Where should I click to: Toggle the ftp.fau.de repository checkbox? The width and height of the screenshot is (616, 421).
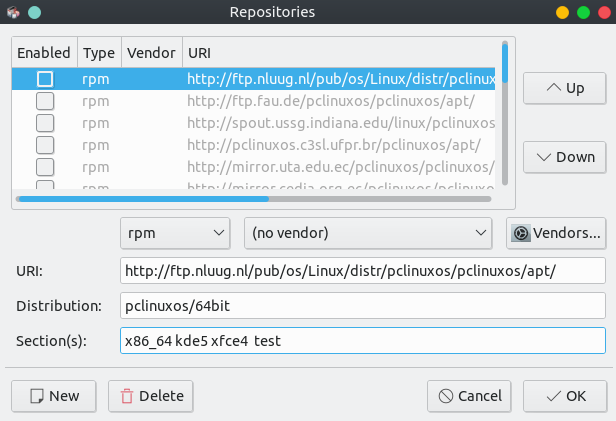pos(45,101)
